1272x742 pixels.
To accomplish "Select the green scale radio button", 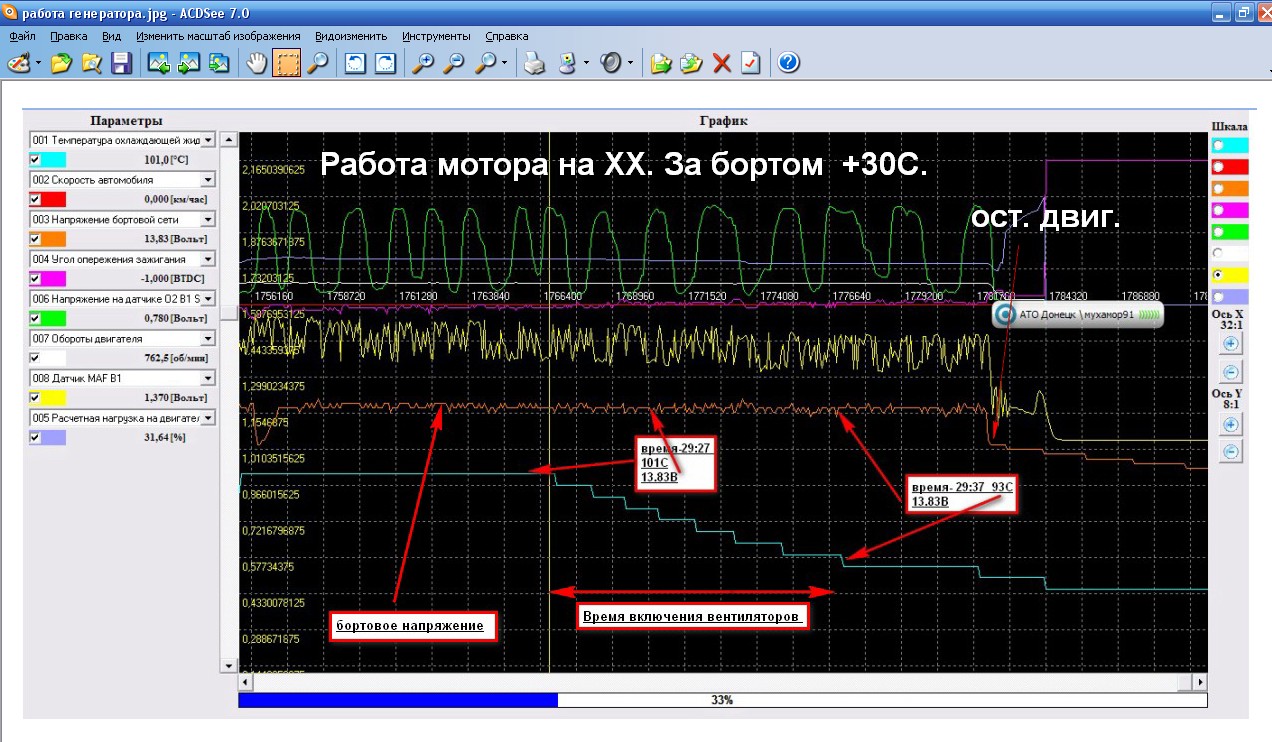I will point(1217,231).
